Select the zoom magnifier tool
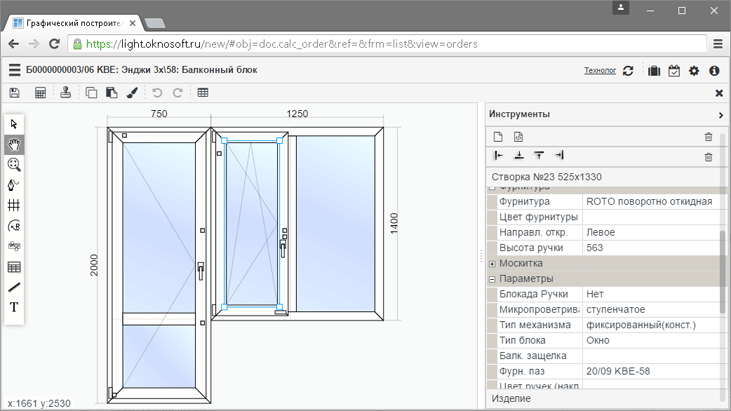This screenshot has height=411, width=731. click(x=14, y=165)
